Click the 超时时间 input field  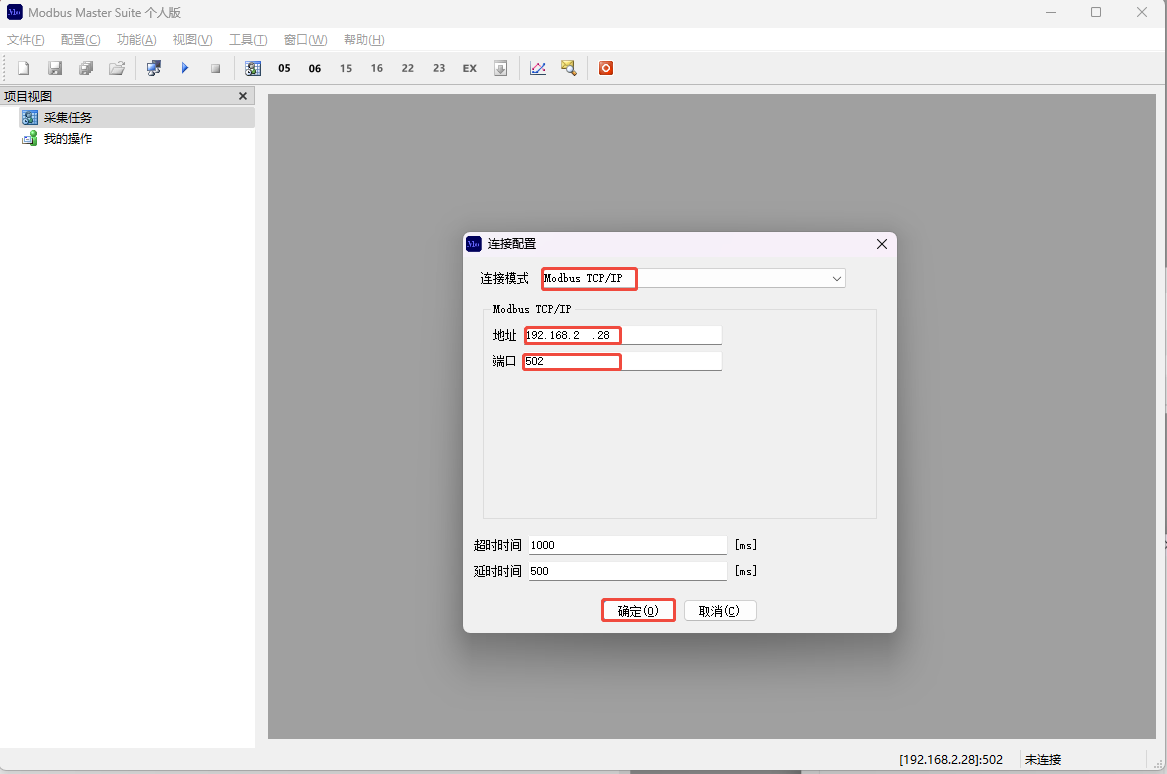pos(627,545)
